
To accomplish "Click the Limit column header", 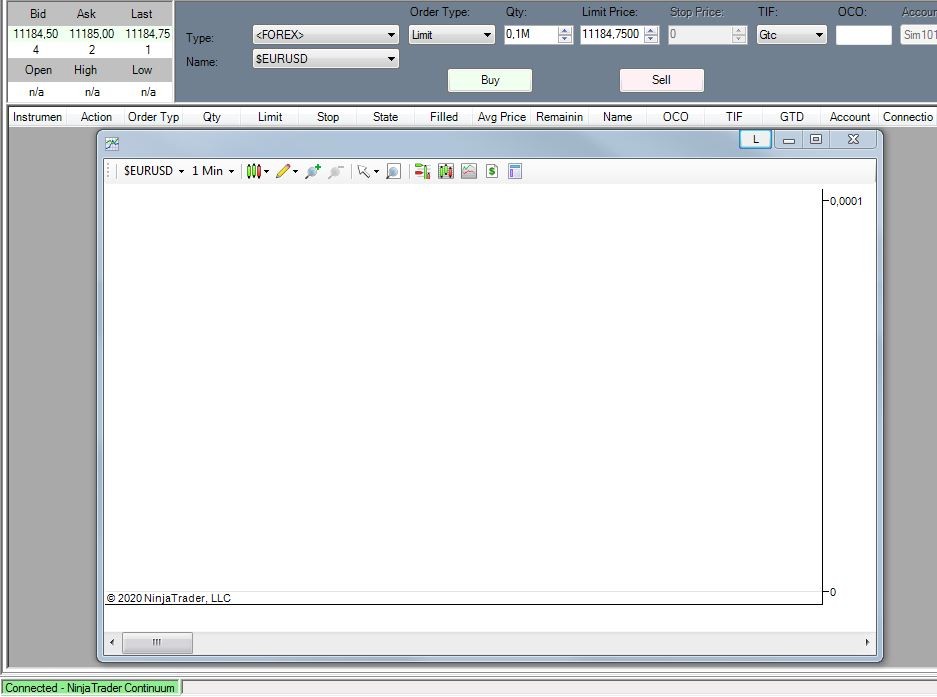I will [x=270, y=117].
